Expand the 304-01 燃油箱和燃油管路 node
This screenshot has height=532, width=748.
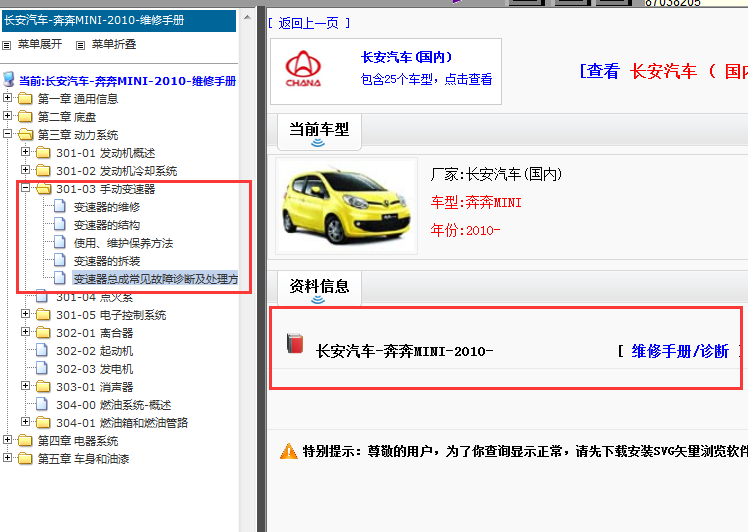(26, 422)
